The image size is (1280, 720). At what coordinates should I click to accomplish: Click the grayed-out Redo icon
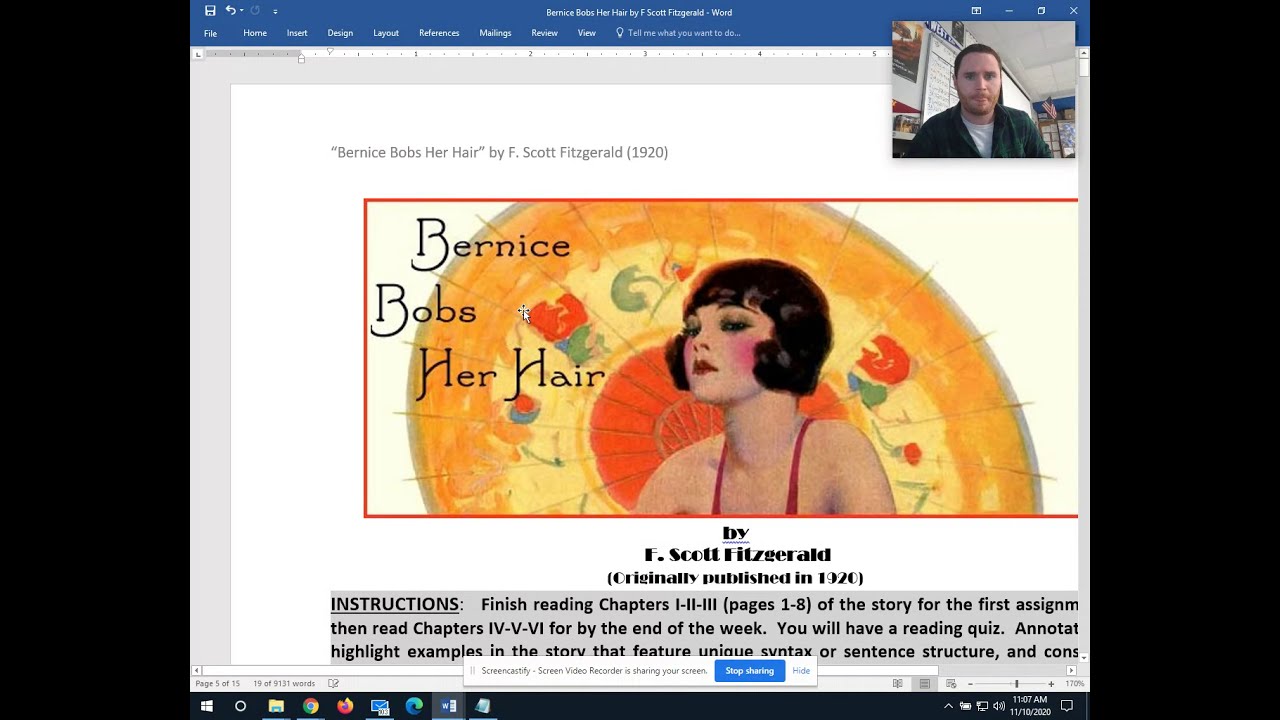click(255, 11)
